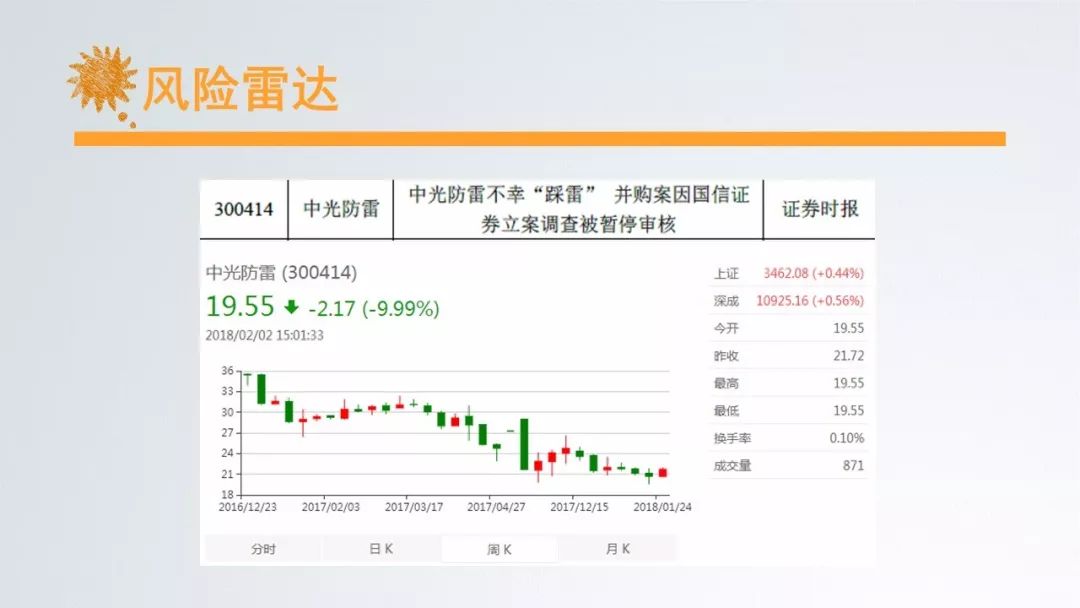The image size is (1080, 608).
Task: Open the 中光防雷不幸“踩雷” news headline
Action: pyautogui.click(x=578, y=209)
